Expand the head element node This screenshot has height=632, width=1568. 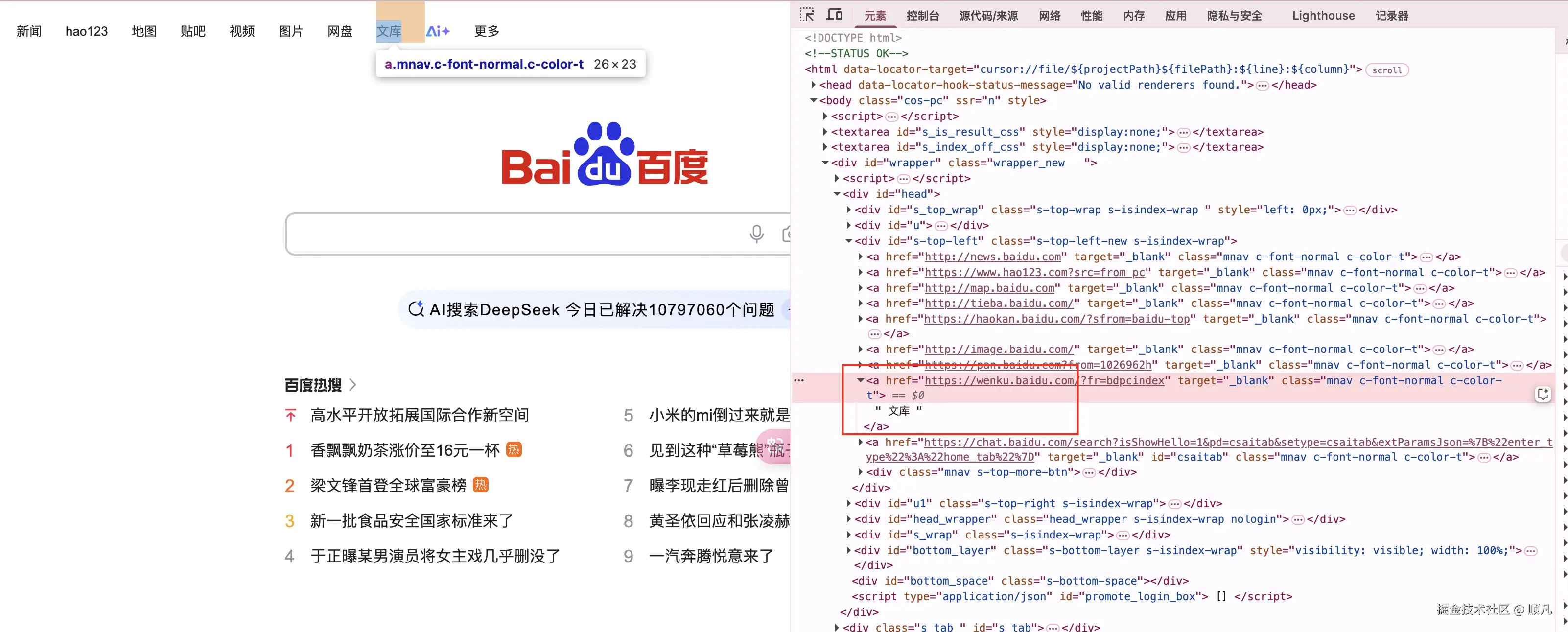pos(813,85)
